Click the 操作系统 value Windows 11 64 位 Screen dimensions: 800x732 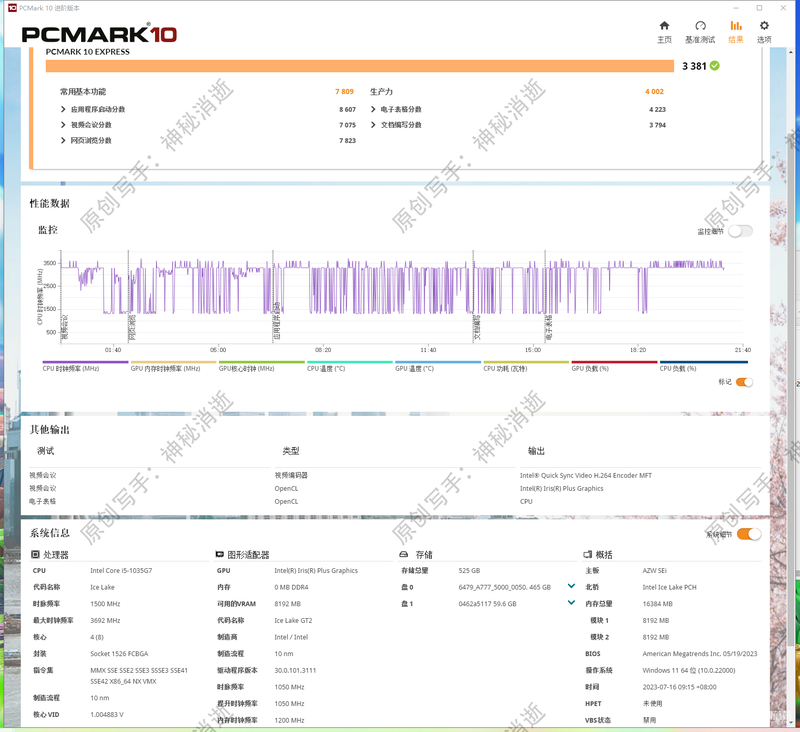(689, 671)
